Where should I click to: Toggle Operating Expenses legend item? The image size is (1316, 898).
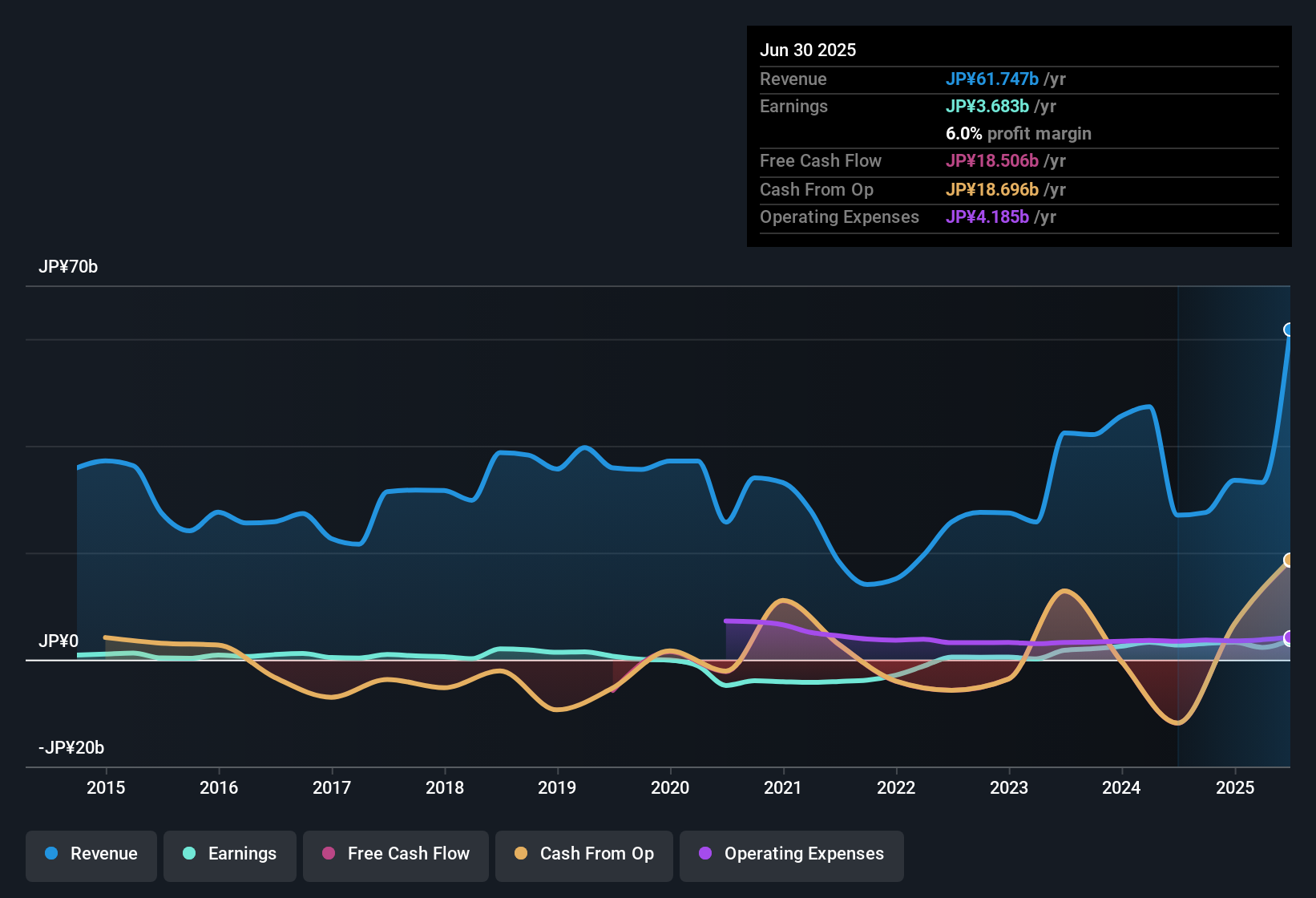[792, 854]
